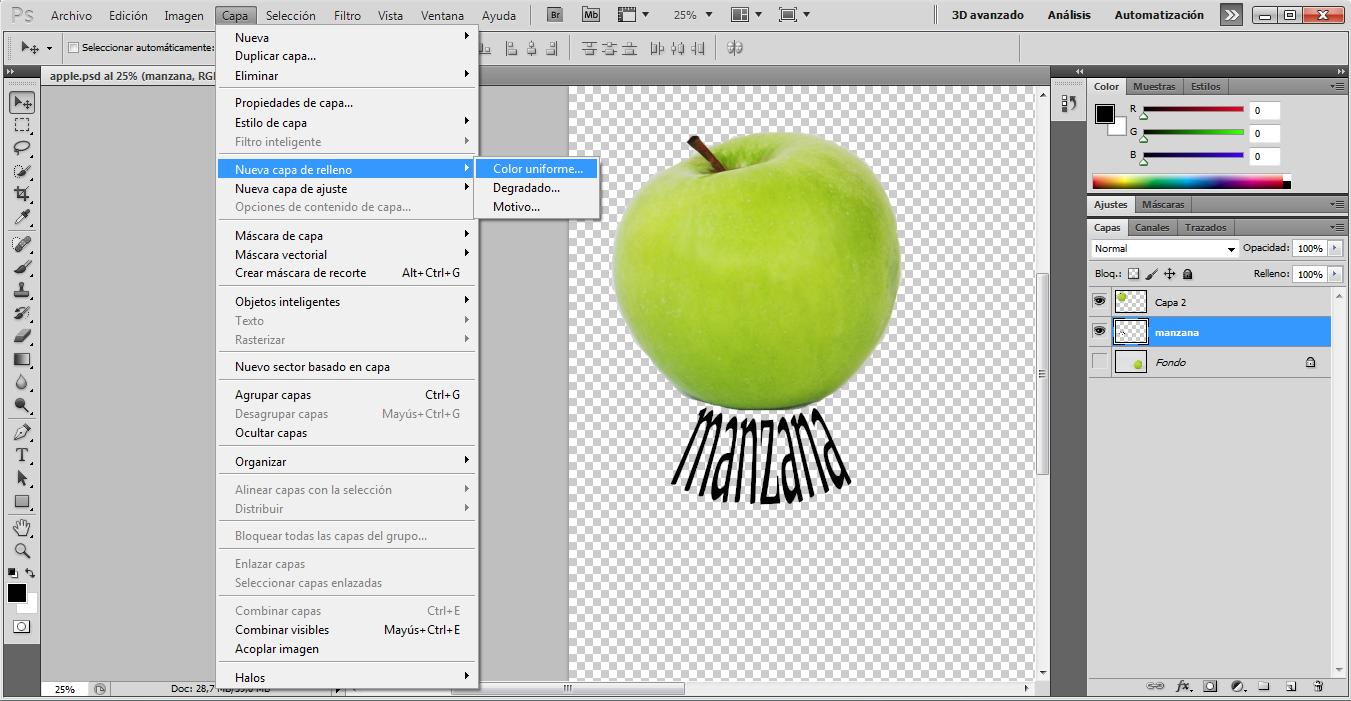Hide the Capa 2 layer
1351x701 pixels.
click(1099, 301)
